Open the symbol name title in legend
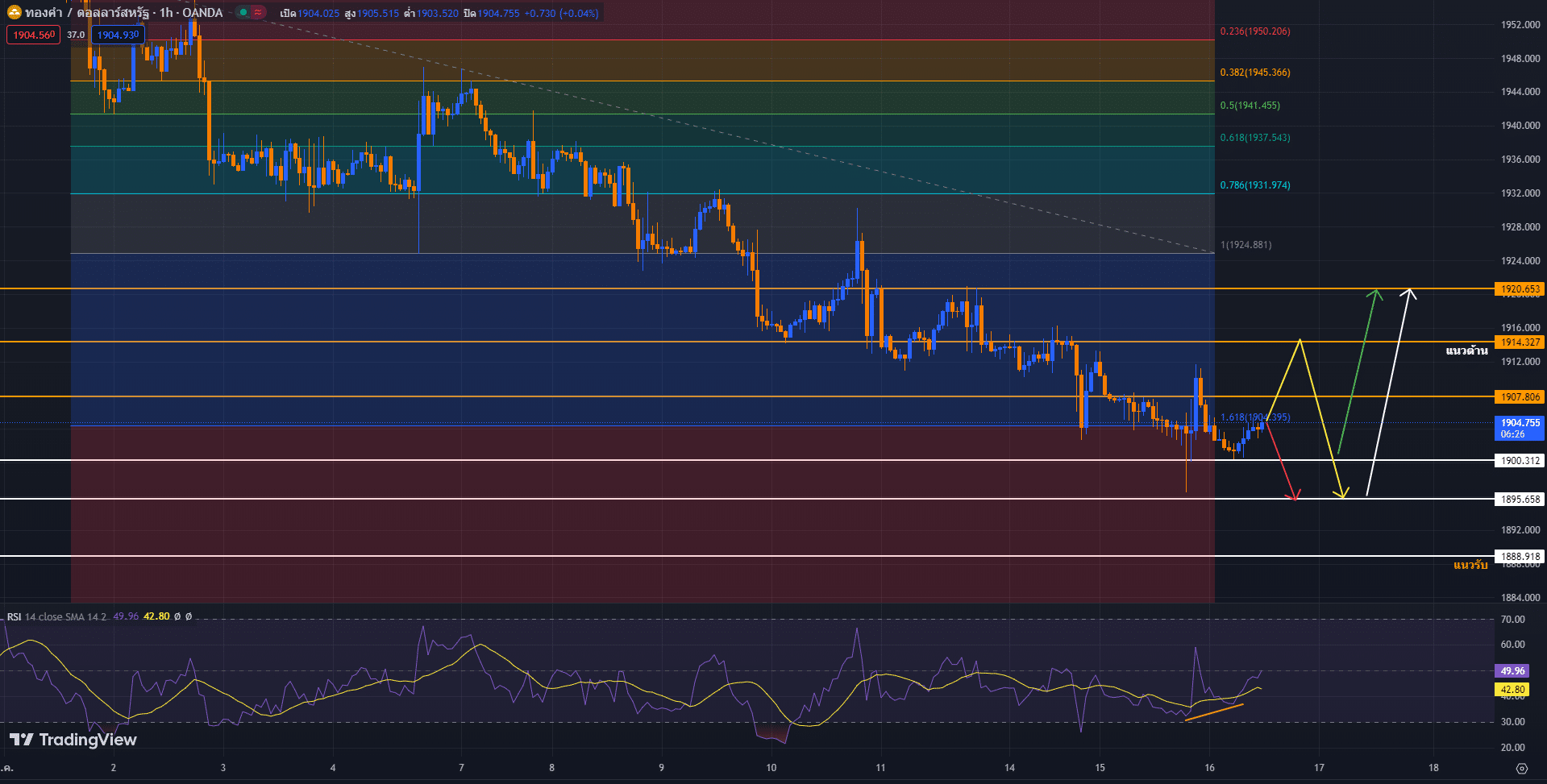 tap(89, 13)
